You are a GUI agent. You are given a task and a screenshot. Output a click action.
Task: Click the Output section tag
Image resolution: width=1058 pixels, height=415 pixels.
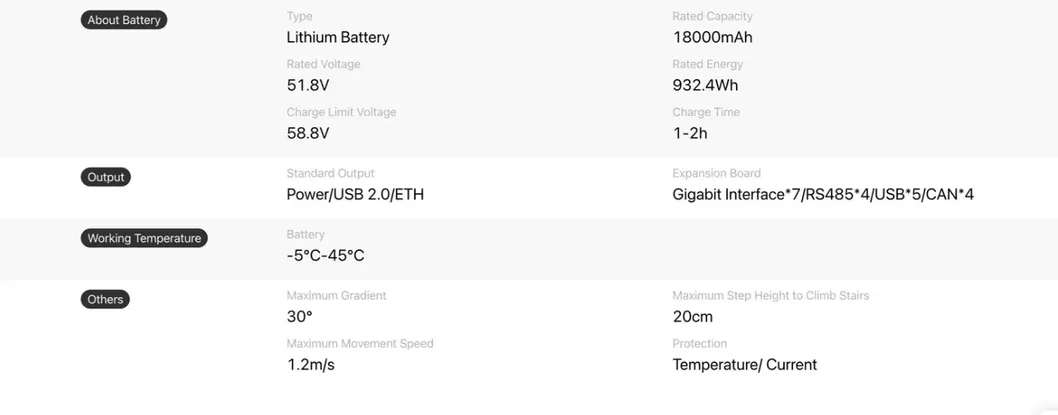[x=106, y=177]
